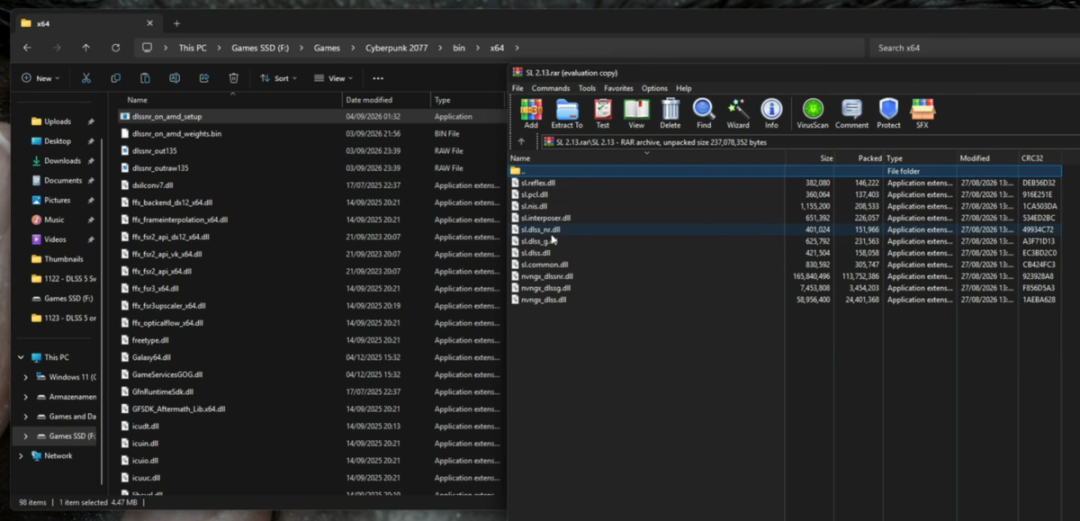The width and height of the screenshot is (1080, 521).
Task: Go up one level in WinRAR
Action: (x=521, y=142)
